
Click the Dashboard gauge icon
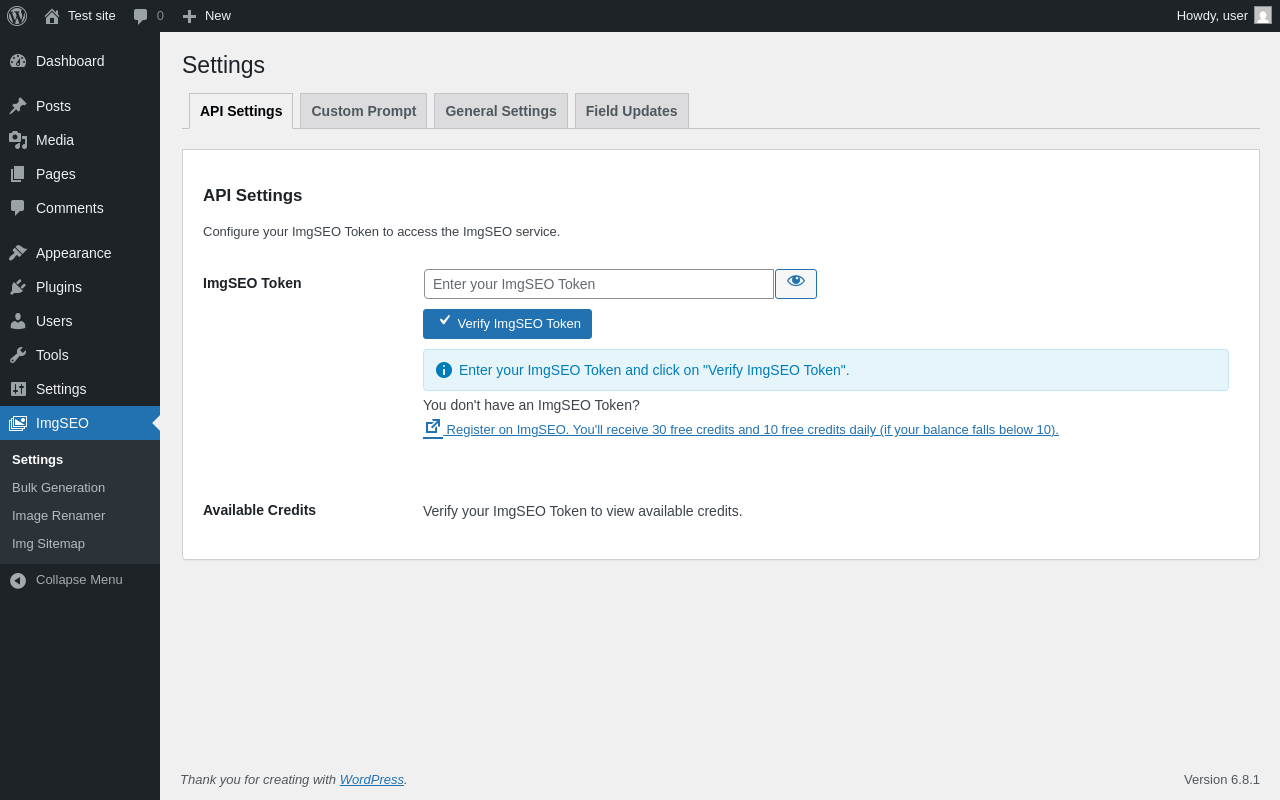[18, 61]
